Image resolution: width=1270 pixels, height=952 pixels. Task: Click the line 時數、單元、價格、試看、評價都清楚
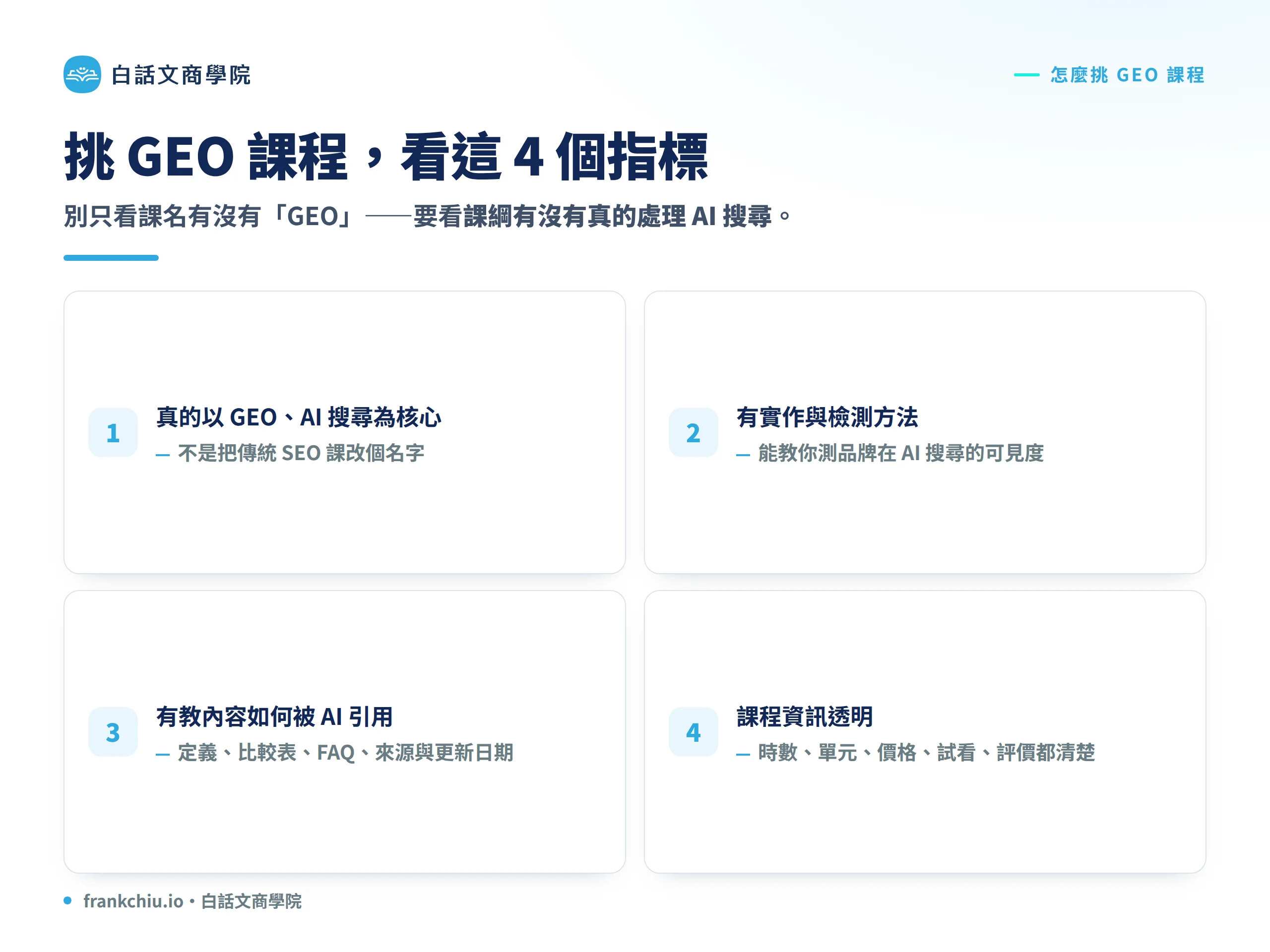(927, 753)
